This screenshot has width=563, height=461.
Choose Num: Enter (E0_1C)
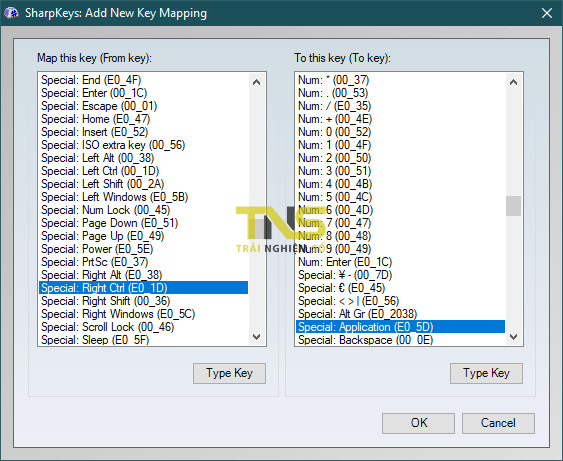pos(400,262)
